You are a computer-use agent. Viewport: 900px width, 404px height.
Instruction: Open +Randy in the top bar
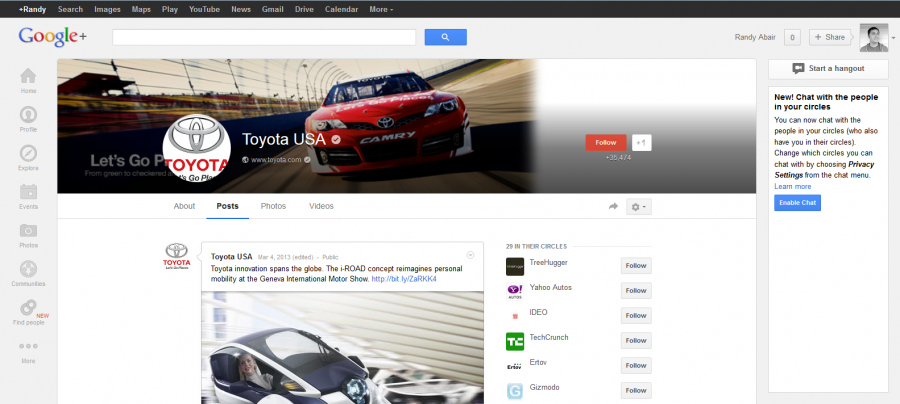[x=32, y=9]
